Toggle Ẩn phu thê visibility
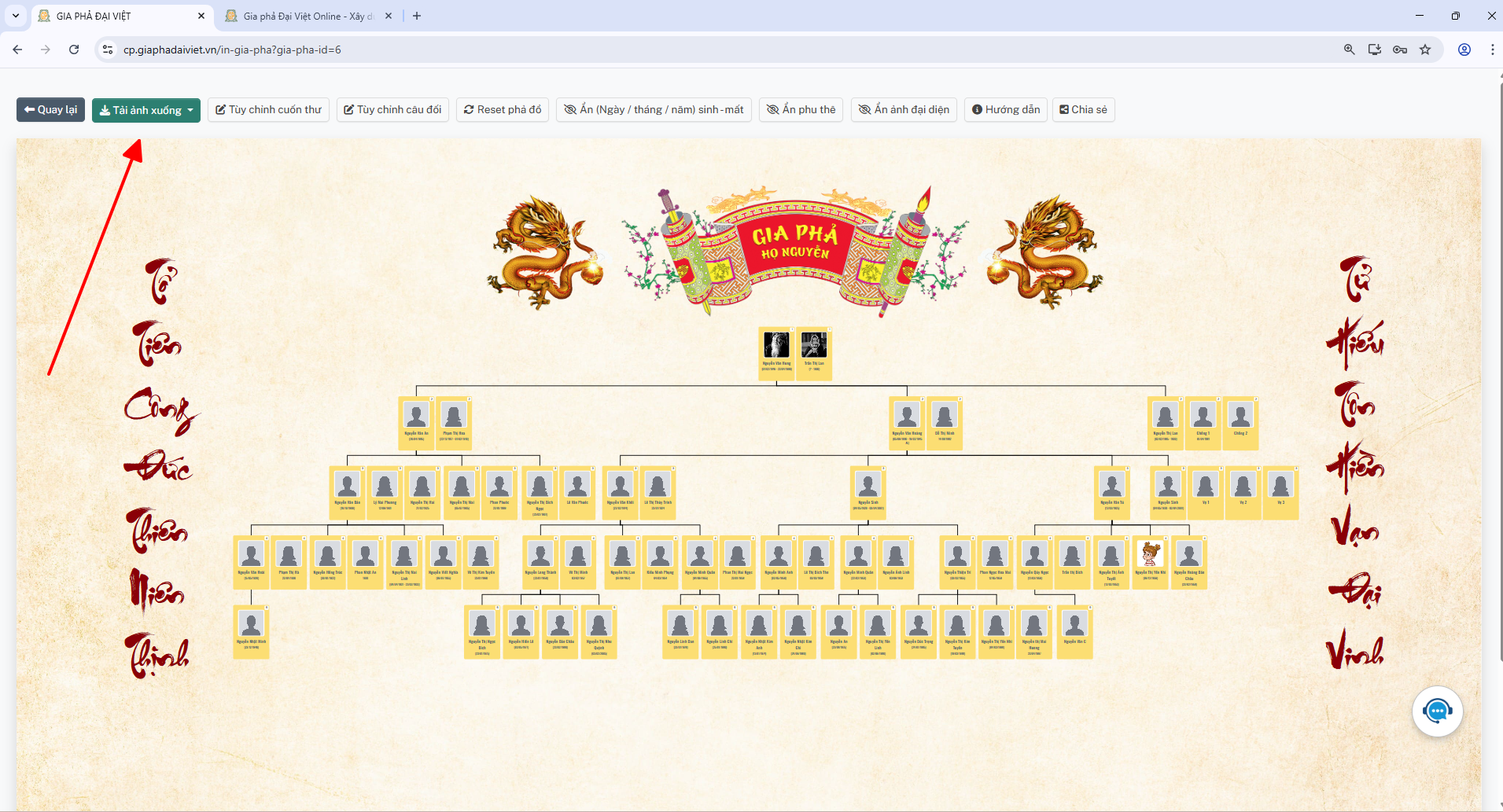The image size is (1503, 812). point(801,110)
